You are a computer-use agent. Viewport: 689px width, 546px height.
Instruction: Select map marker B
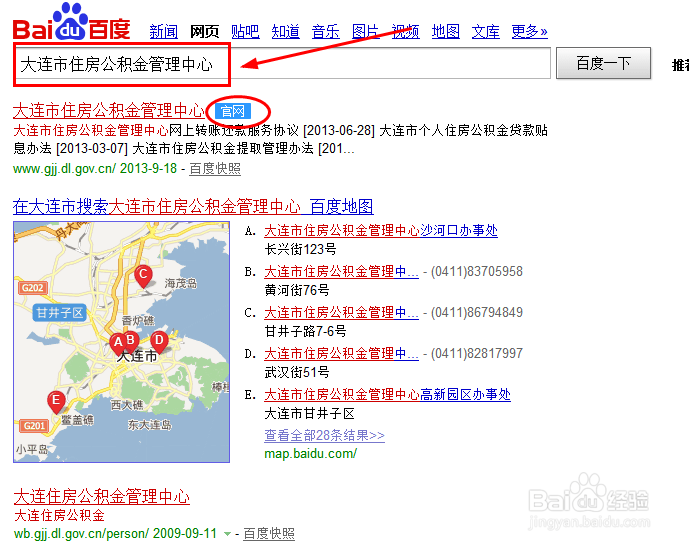[131, 341]
